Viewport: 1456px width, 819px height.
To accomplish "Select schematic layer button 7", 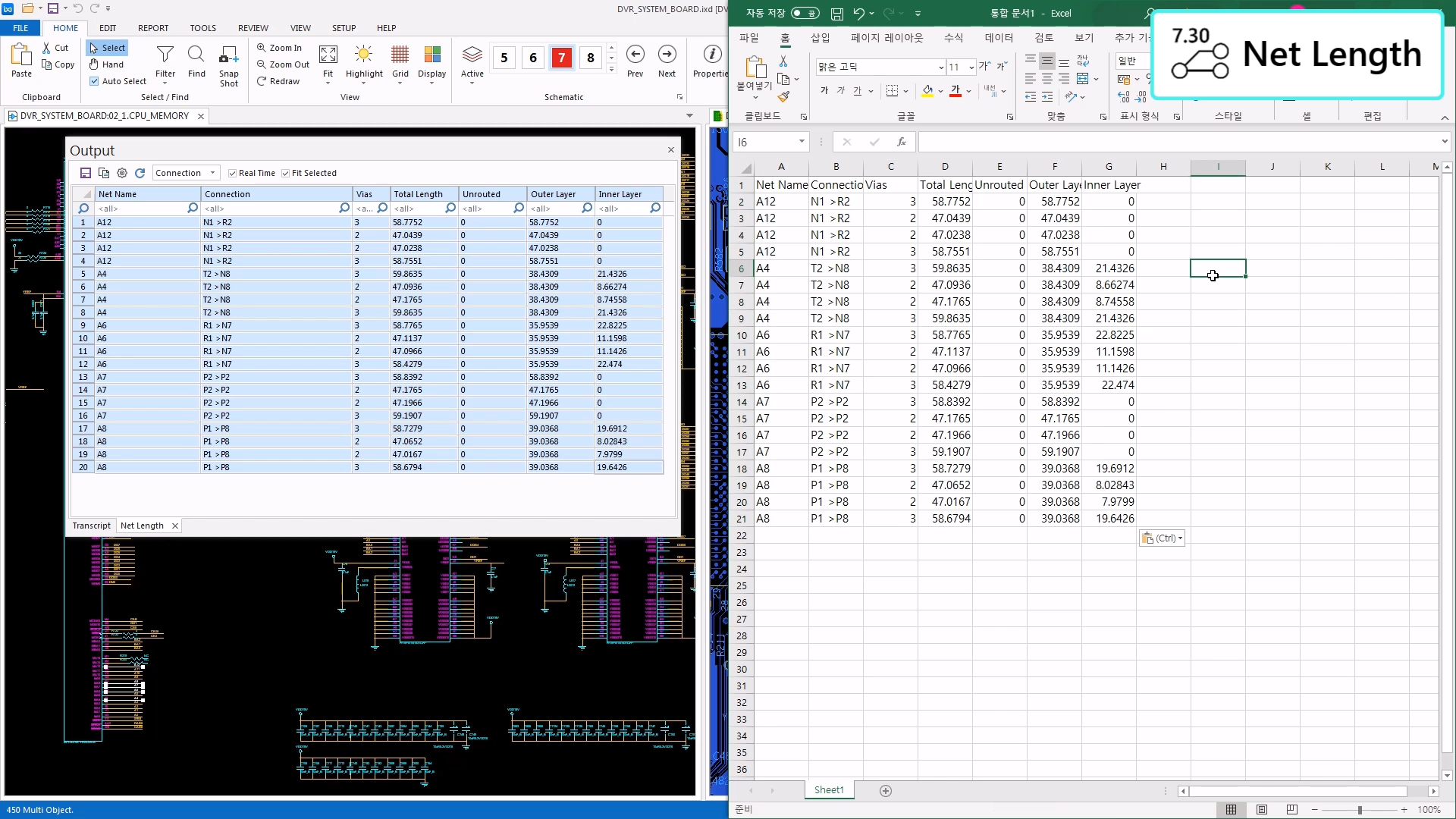I will pos(561,58).
